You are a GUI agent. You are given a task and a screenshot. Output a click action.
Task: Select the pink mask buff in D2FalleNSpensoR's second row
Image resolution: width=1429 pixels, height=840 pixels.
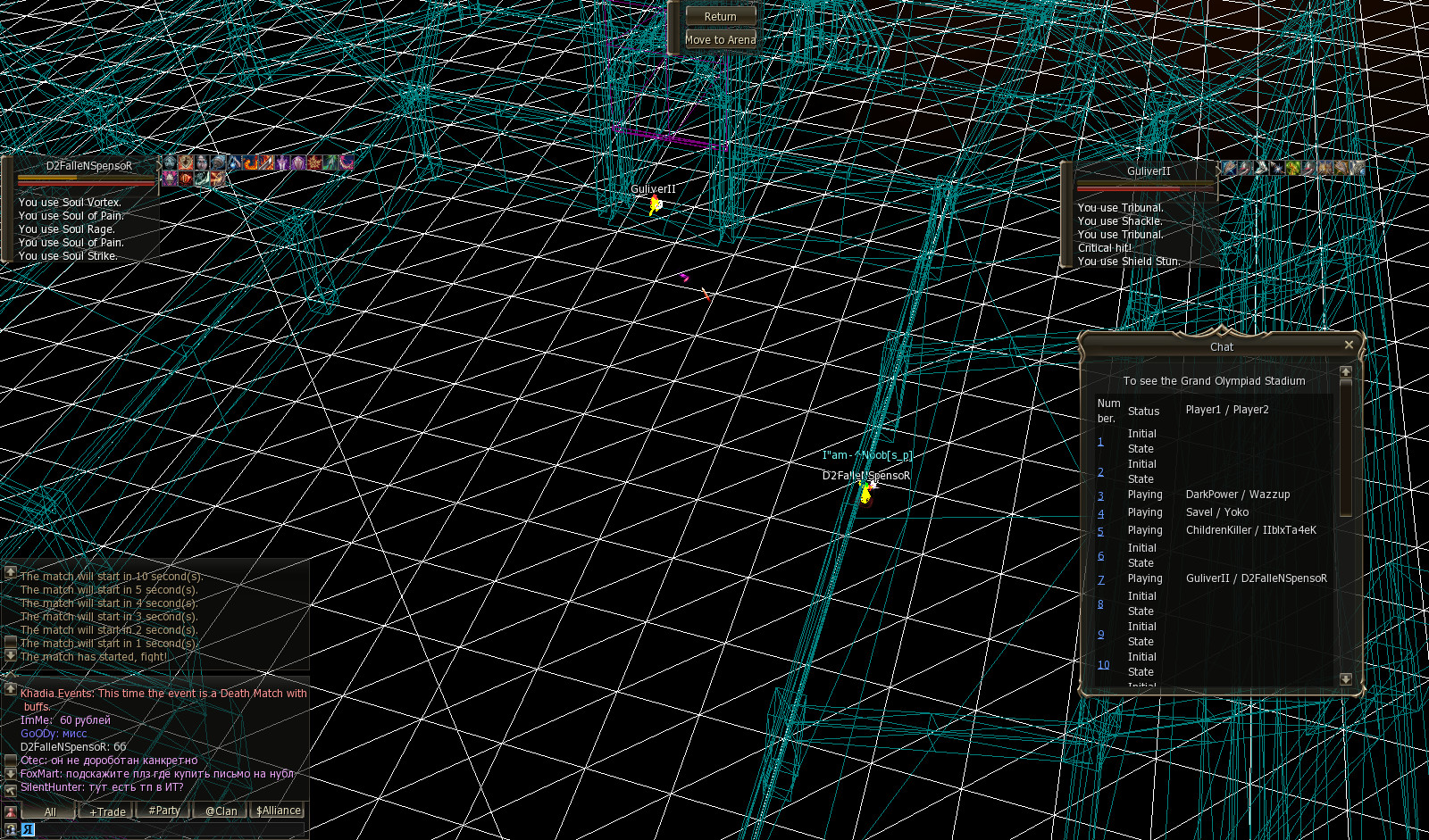click(170, 179)
